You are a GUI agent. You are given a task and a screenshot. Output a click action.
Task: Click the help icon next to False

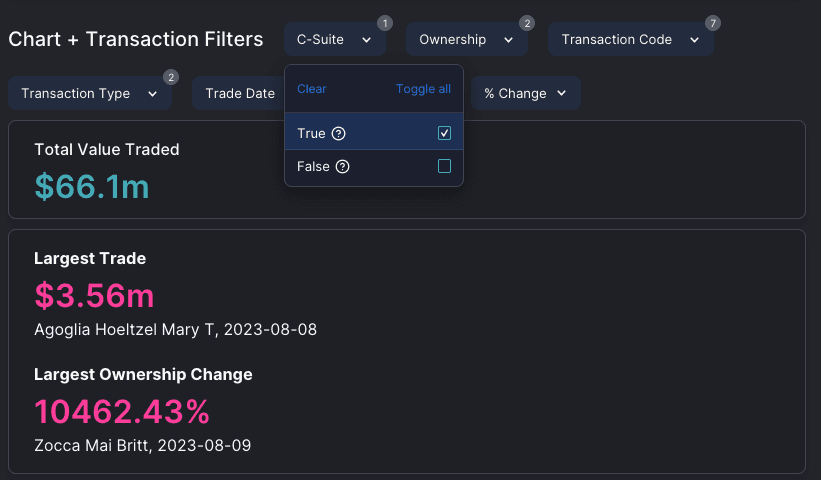(x=342, y=166)
